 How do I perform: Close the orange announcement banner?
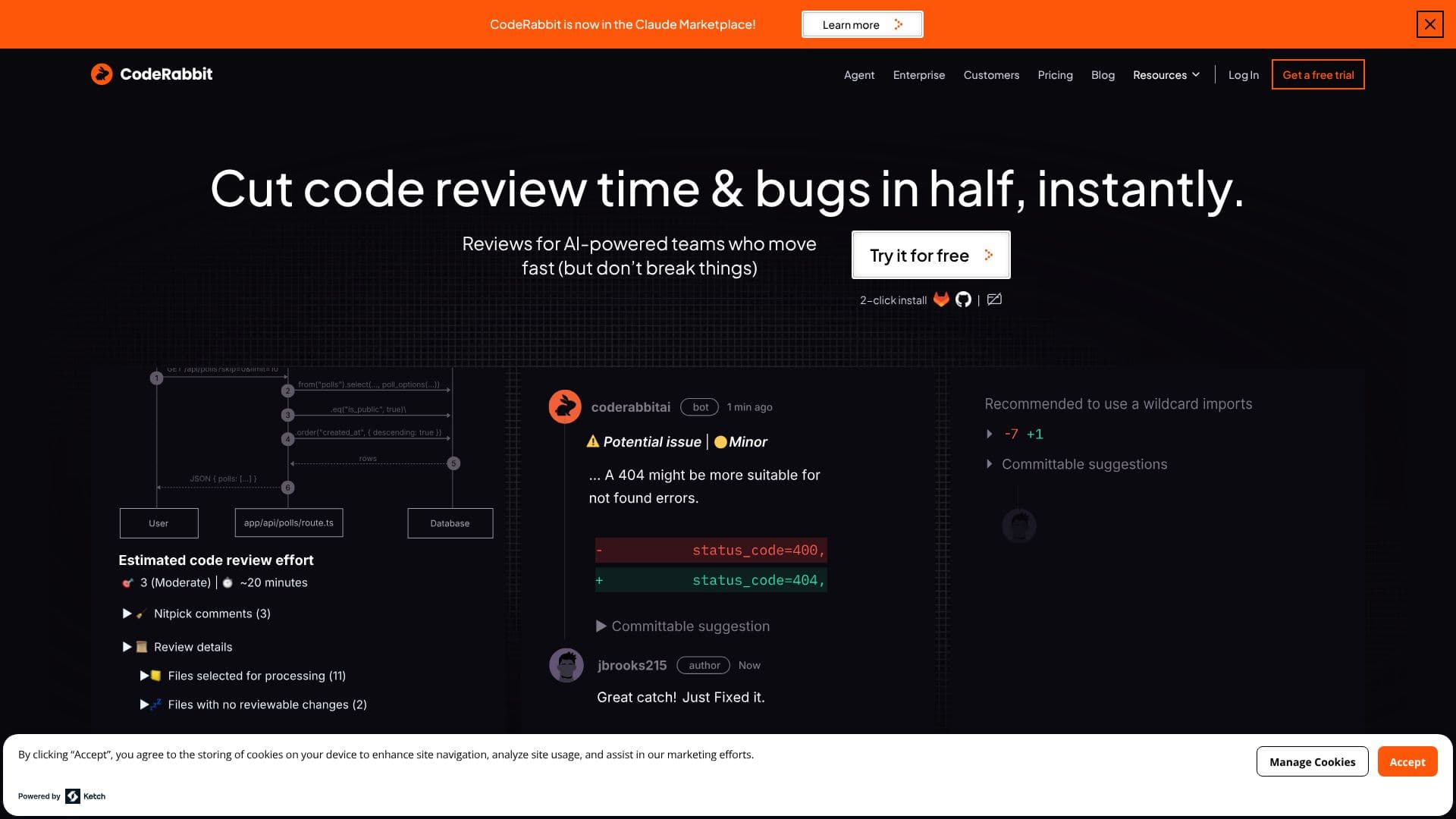1429,24
